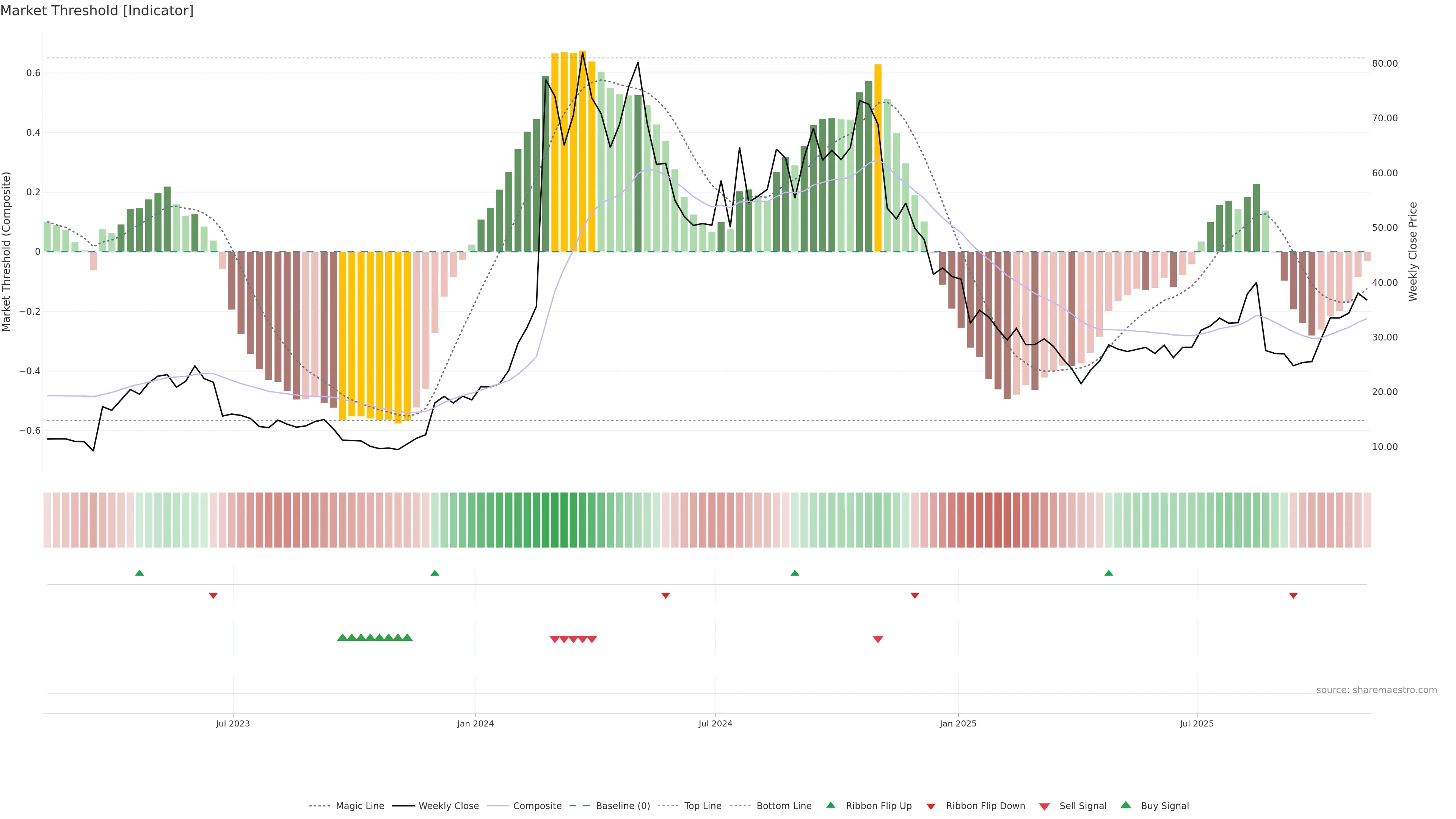This screenshot has height=819, width=1456.
Task: Click the Ribbon Flip Up legend triangle
Action: pos(831,805)
